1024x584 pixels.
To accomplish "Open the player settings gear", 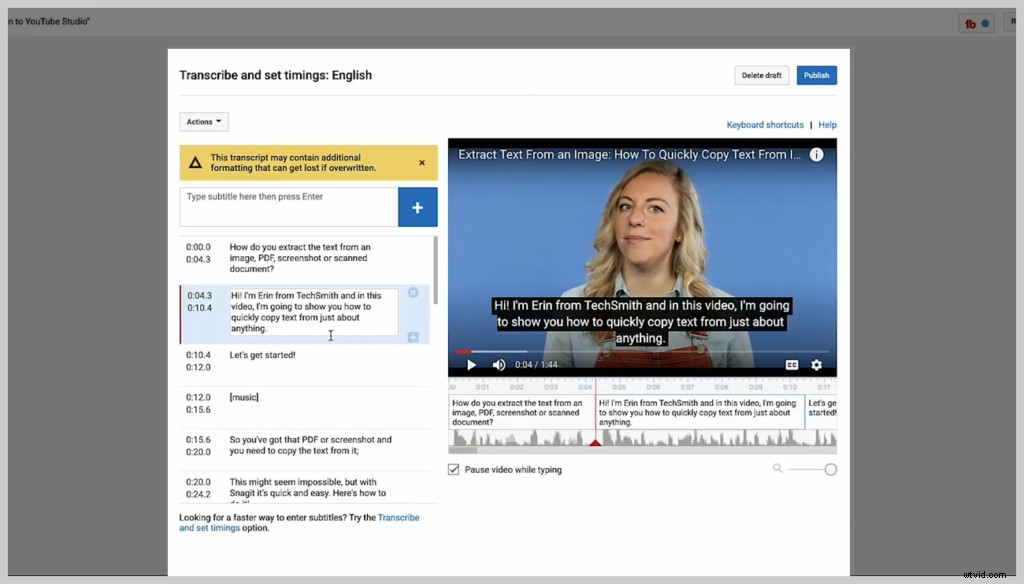I will (x=817, y=365).
